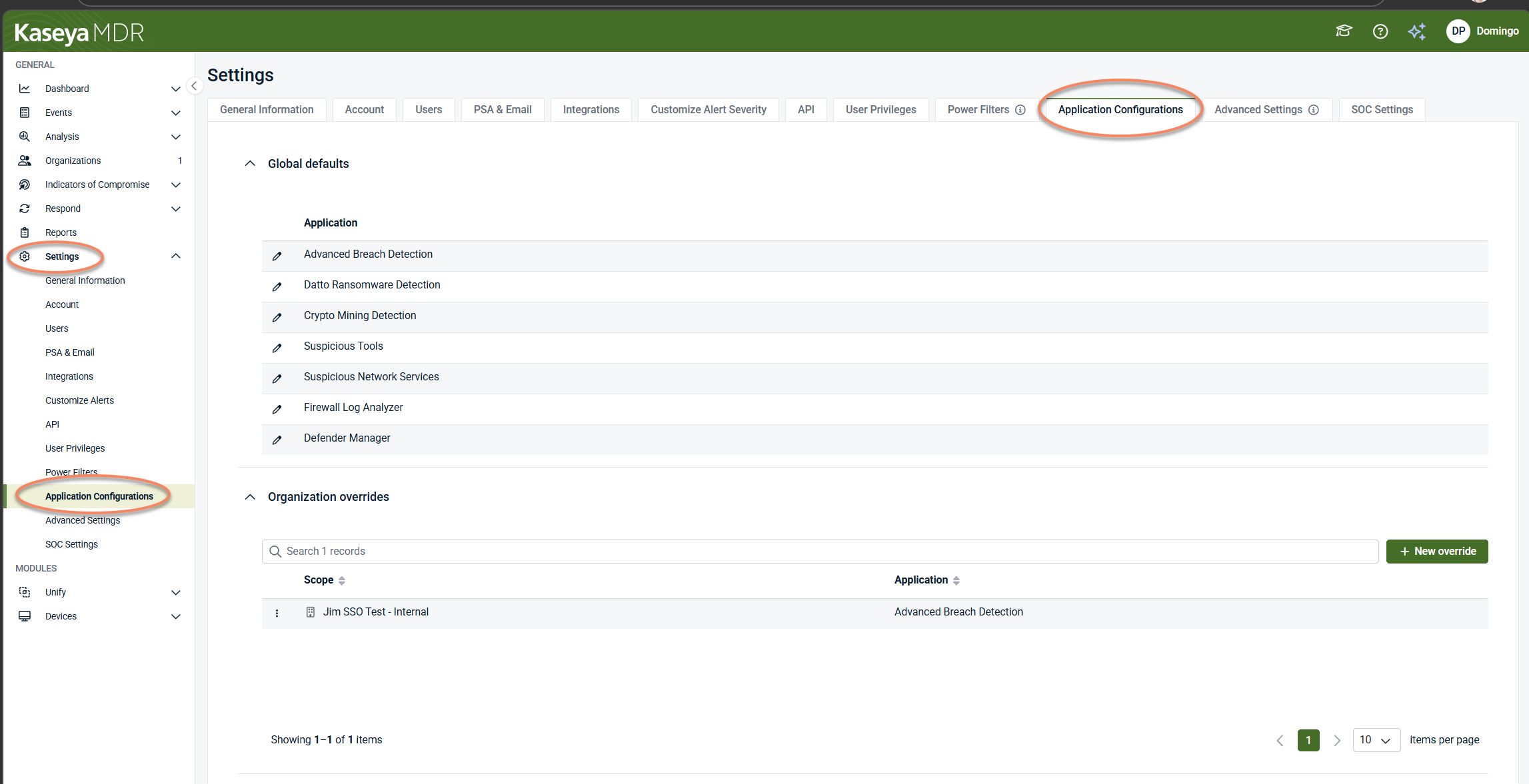Switch to the General Information tab
The image size is (1529, 784).
point(267,110)
